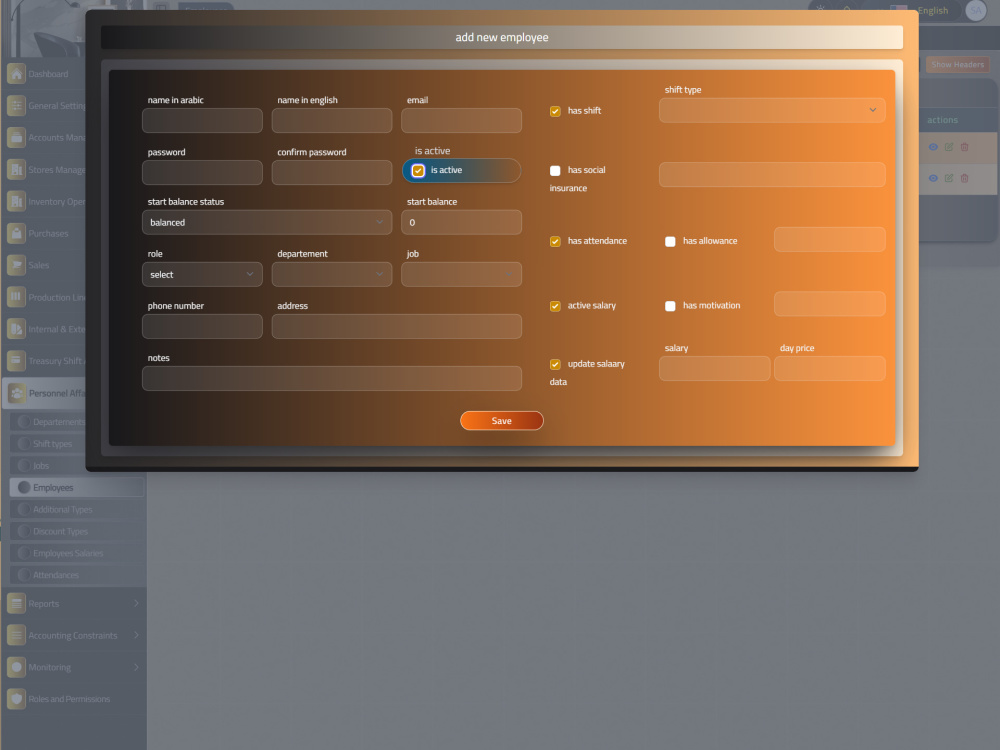The image size is (1000, 750).
Task: Click the Reports sidebar icon
Action: [x=17, y=603]
